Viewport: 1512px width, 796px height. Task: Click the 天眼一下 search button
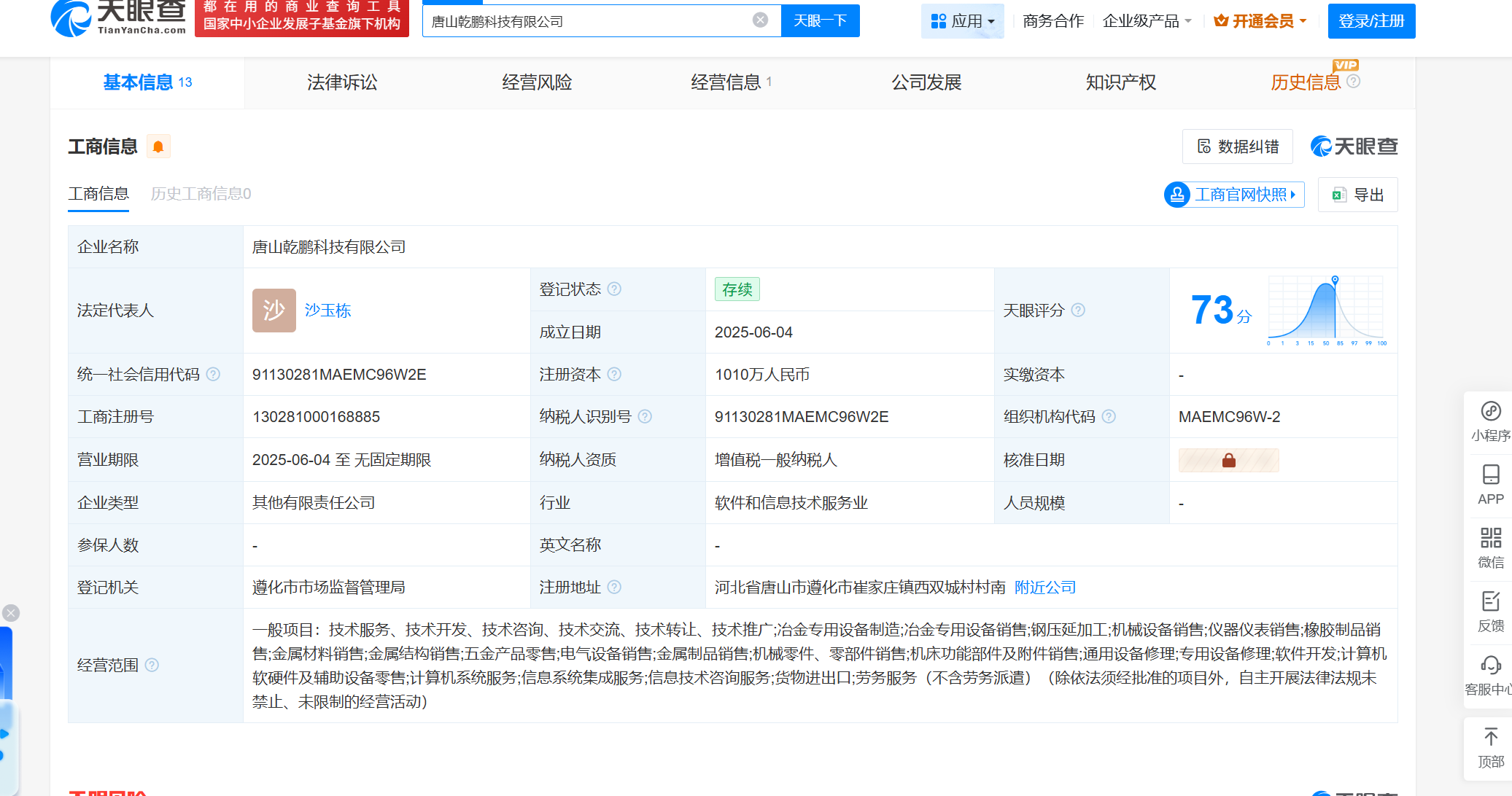(820, 20)
